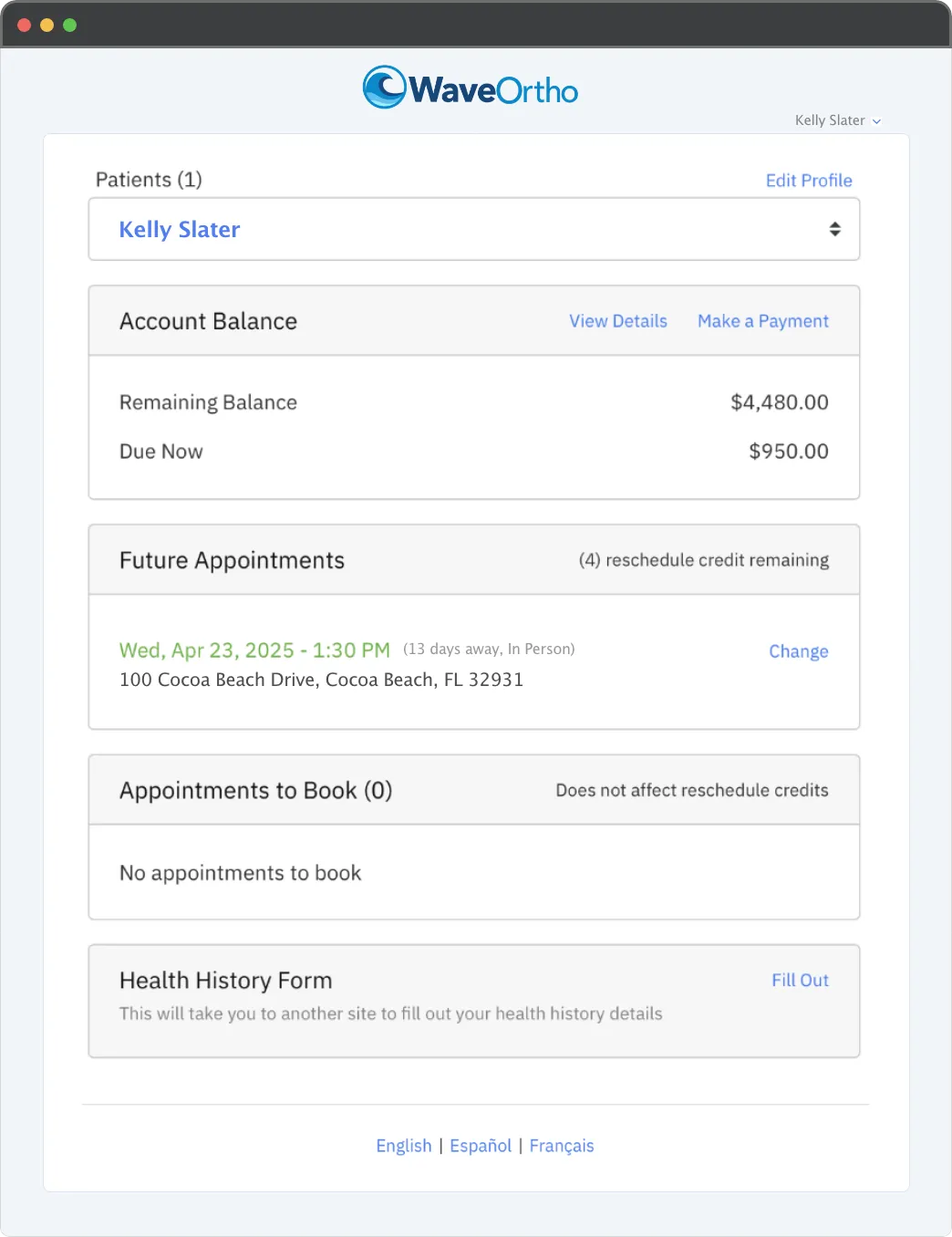Click the yellow minimize window button

point(47,25)
